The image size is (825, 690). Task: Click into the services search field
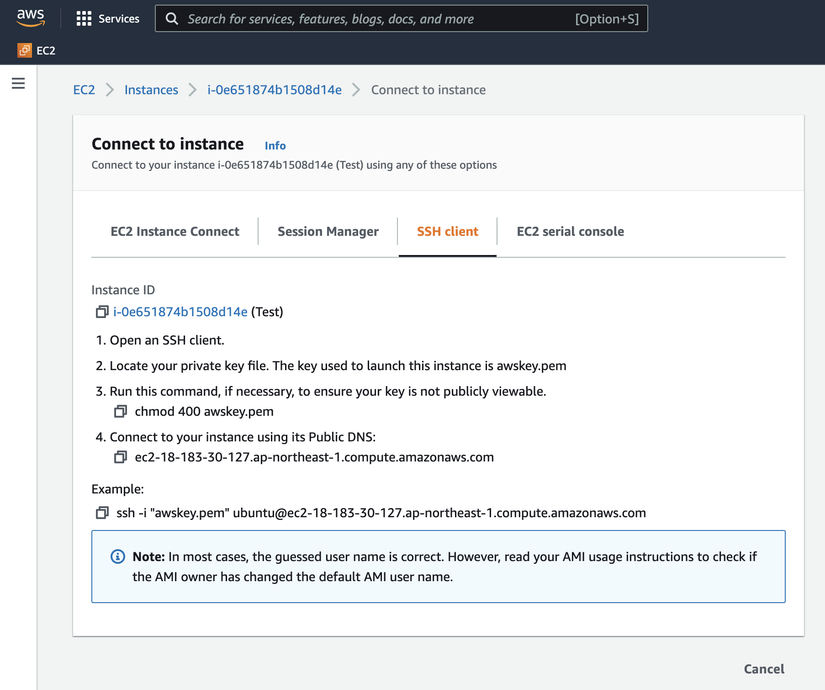coord(380,18)
